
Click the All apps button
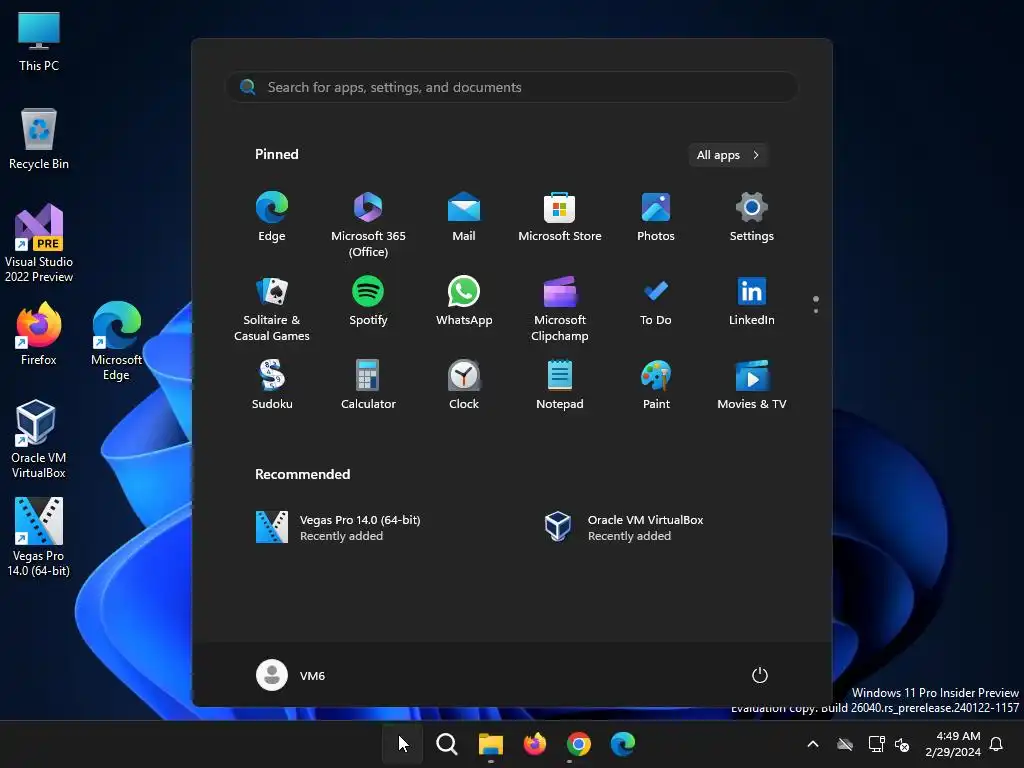tap(728, 155)
